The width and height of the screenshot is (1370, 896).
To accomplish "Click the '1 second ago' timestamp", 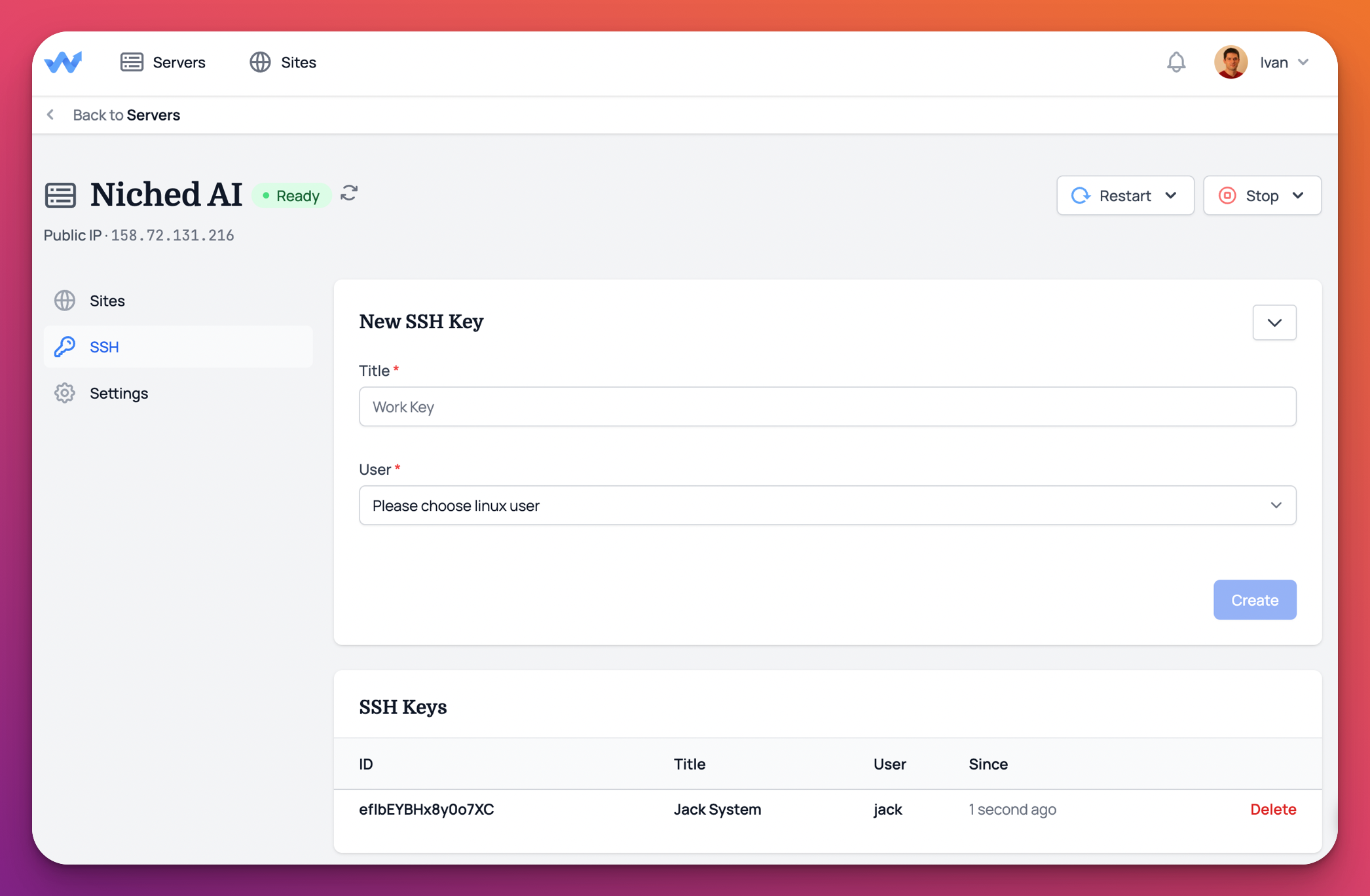I will pyautogui.click(x=1012, y=810).
